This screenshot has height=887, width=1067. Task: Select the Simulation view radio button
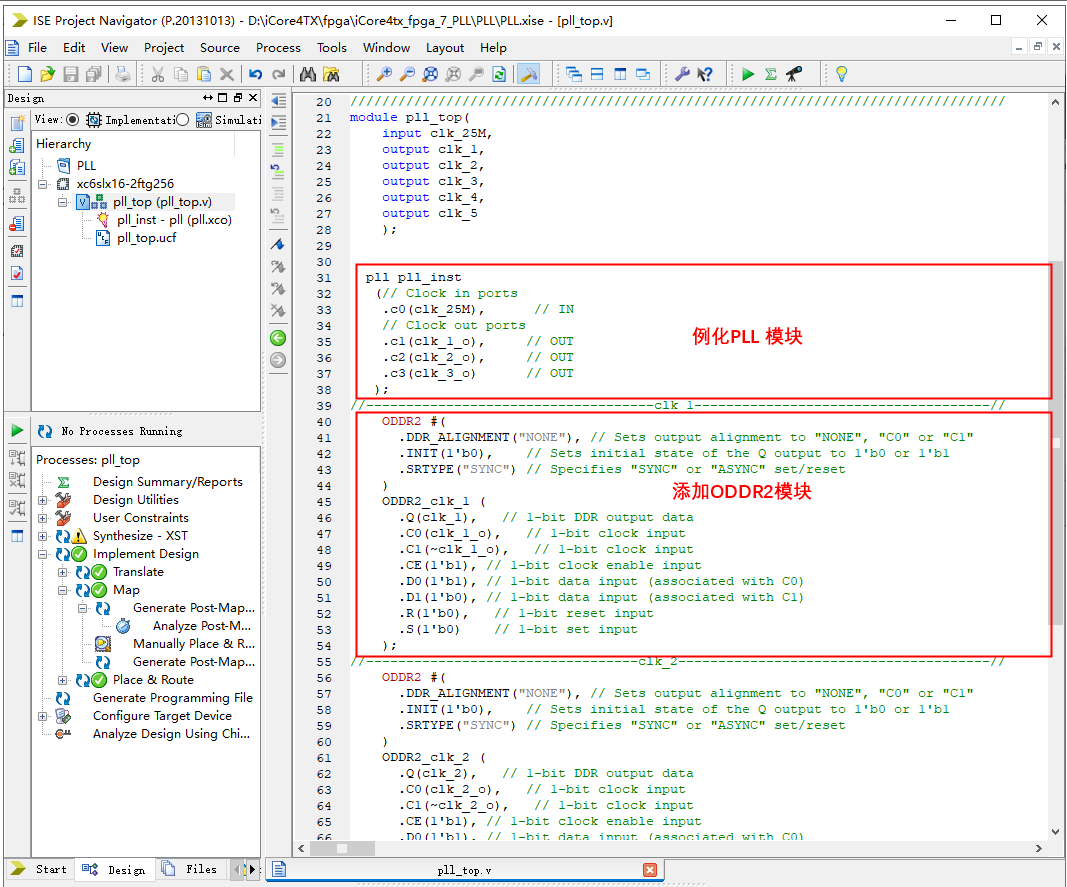[x=182, y=120]
